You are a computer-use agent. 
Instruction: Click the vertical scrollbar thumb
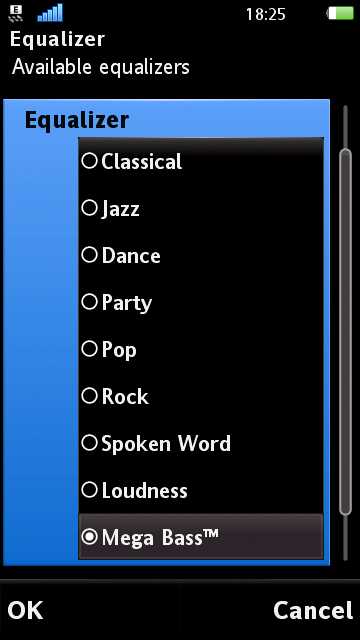tap(345, 332)
